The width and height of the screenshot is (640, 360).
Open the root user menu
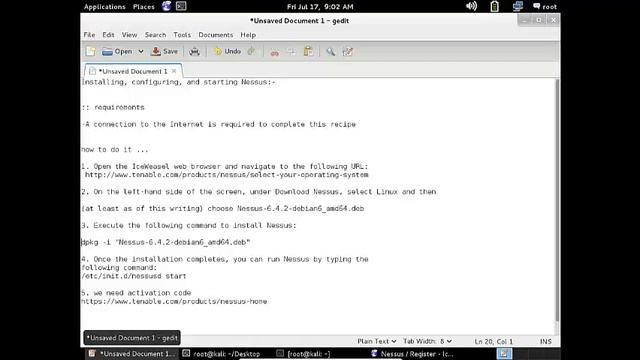point(545,7)
